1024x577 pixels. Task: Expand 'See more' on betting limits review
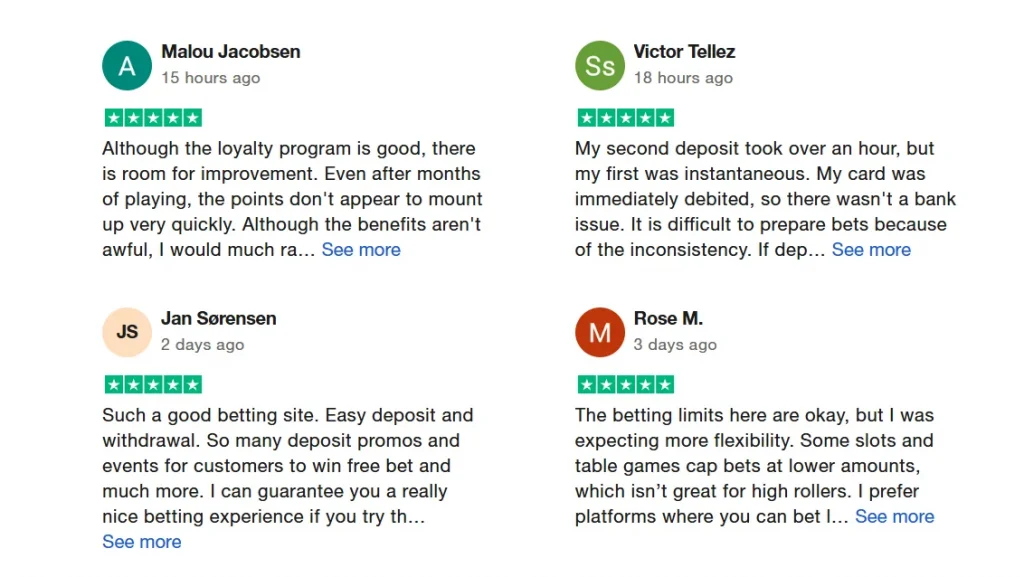(x=894, y=517)
